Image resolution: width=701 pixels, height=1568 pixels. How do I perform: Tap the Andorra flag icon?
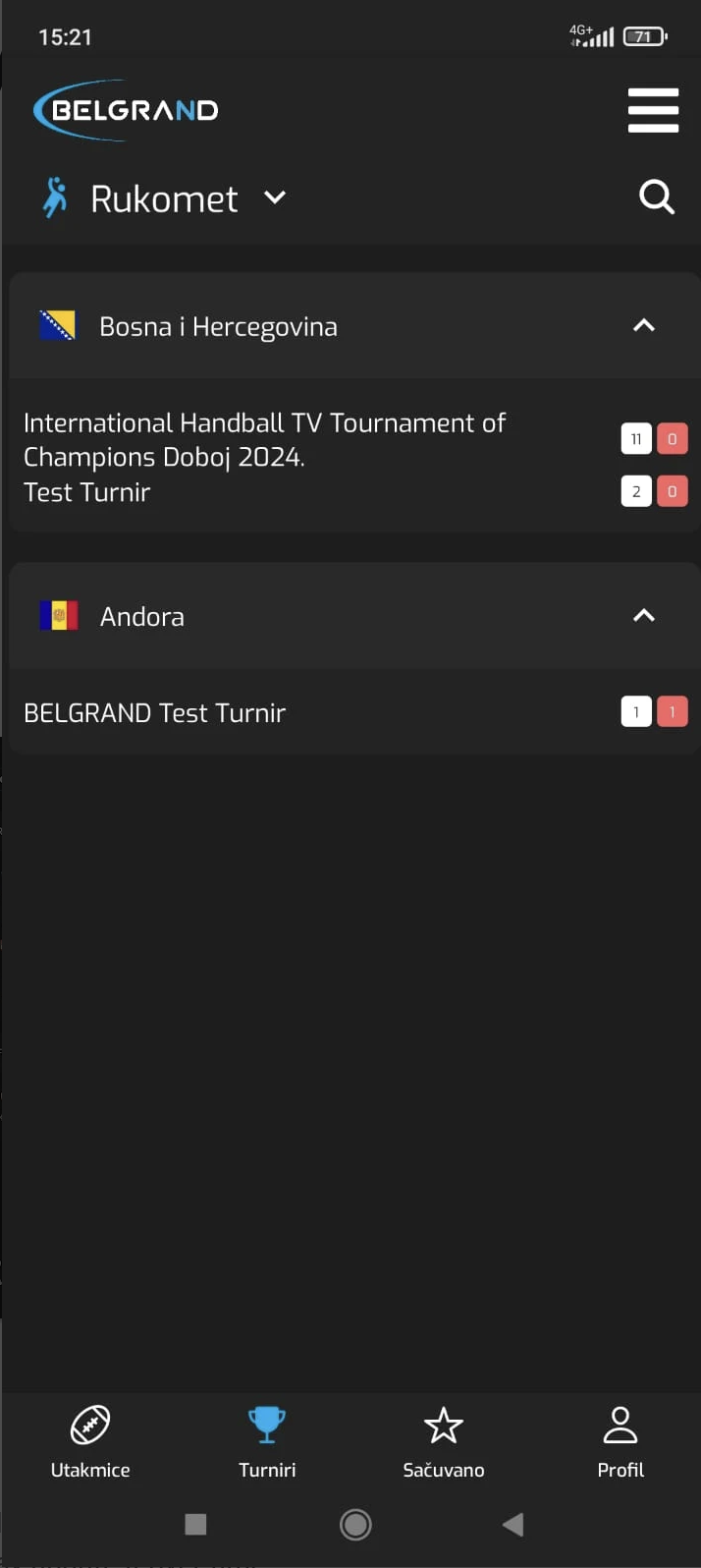(x=58, y=616)
